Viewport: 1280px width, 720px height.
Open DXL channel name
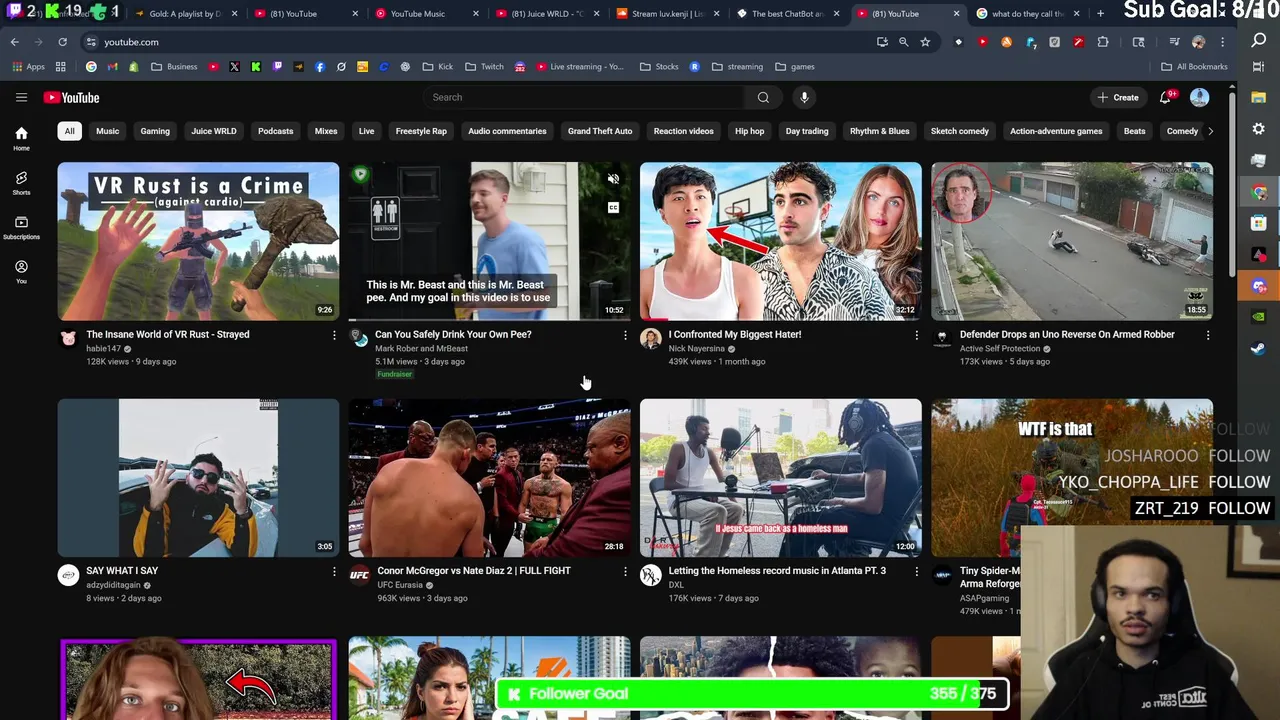[676, 585]
